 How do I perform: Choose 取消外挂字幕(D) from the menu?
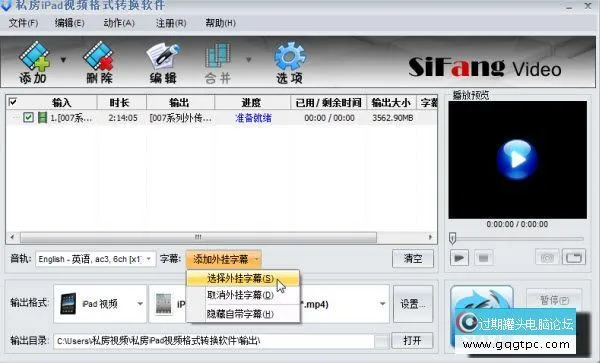pyautogui.click(x=243, y=295)
